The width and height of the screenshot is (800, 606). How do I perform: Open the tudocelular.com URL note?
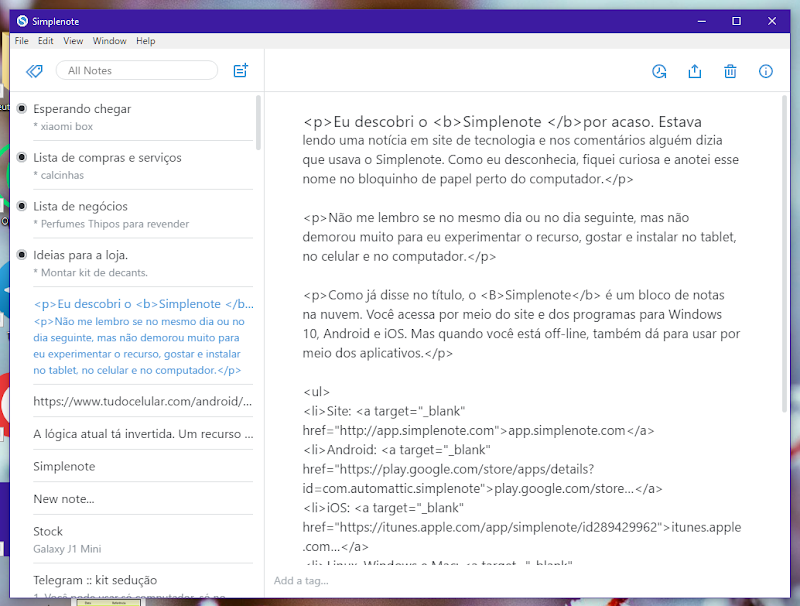point(143,401)
